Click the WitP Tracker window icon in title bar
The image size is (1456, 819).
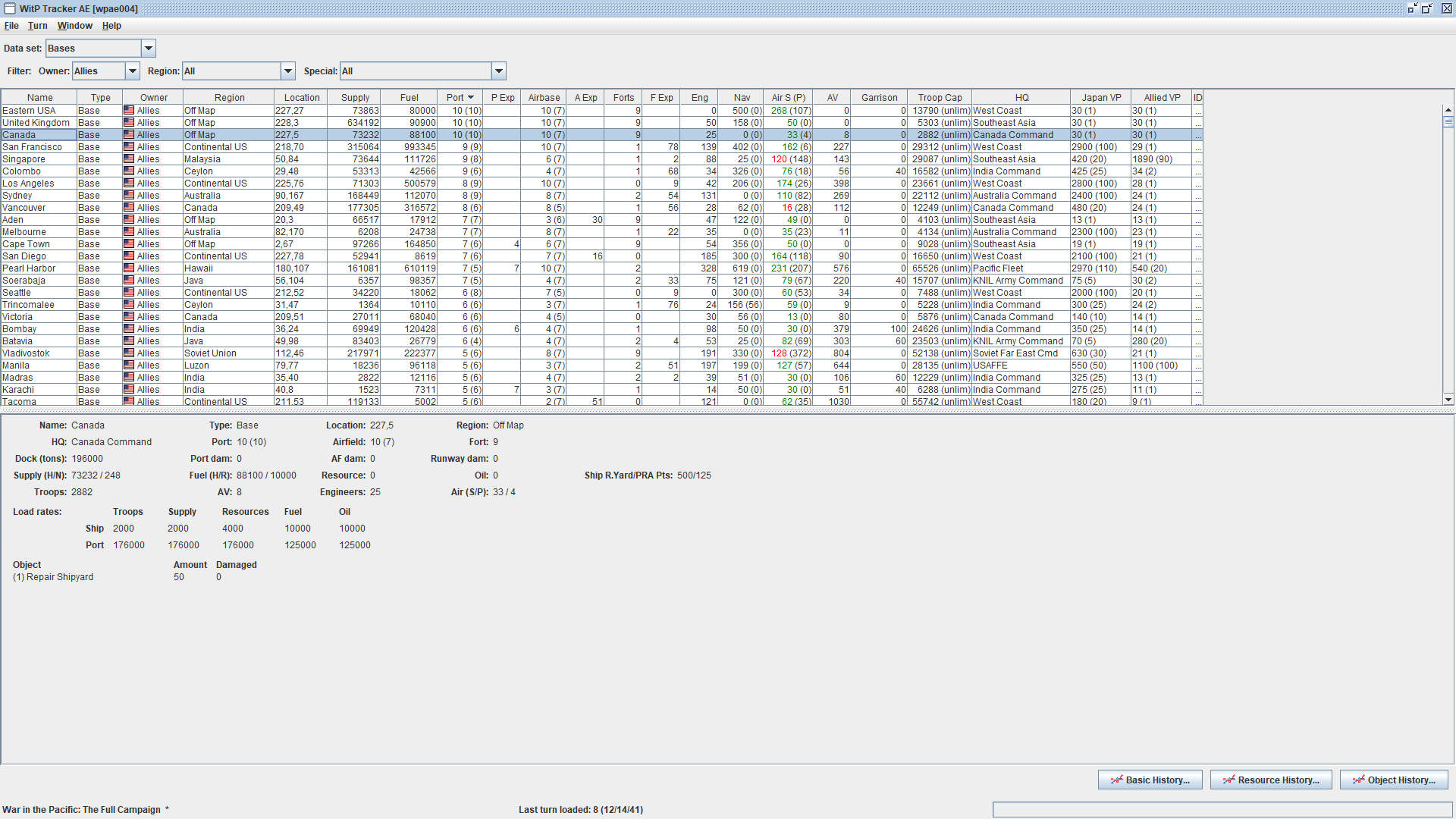pos(10,8)
